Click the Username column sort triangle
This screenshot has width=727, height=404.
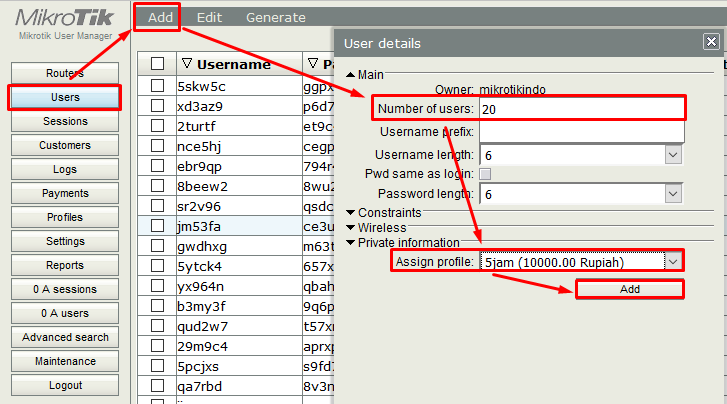(187, 64)
